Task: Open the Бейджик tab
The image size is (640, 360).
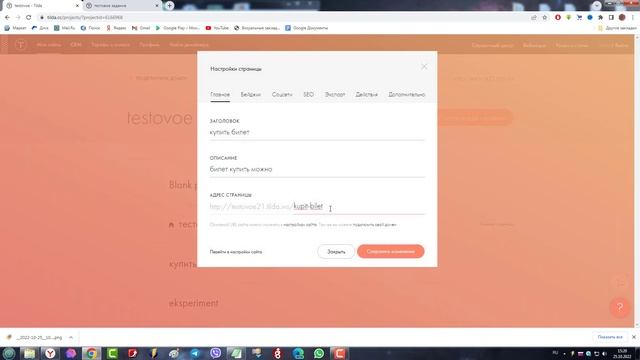Action: pyautogui.click(x=251, y=95)
